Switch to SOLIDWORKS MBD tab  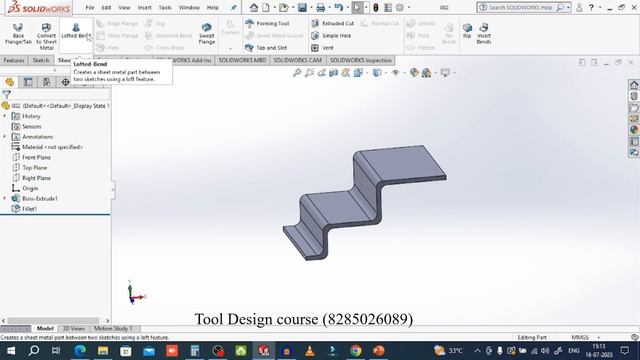coord(242,60)
